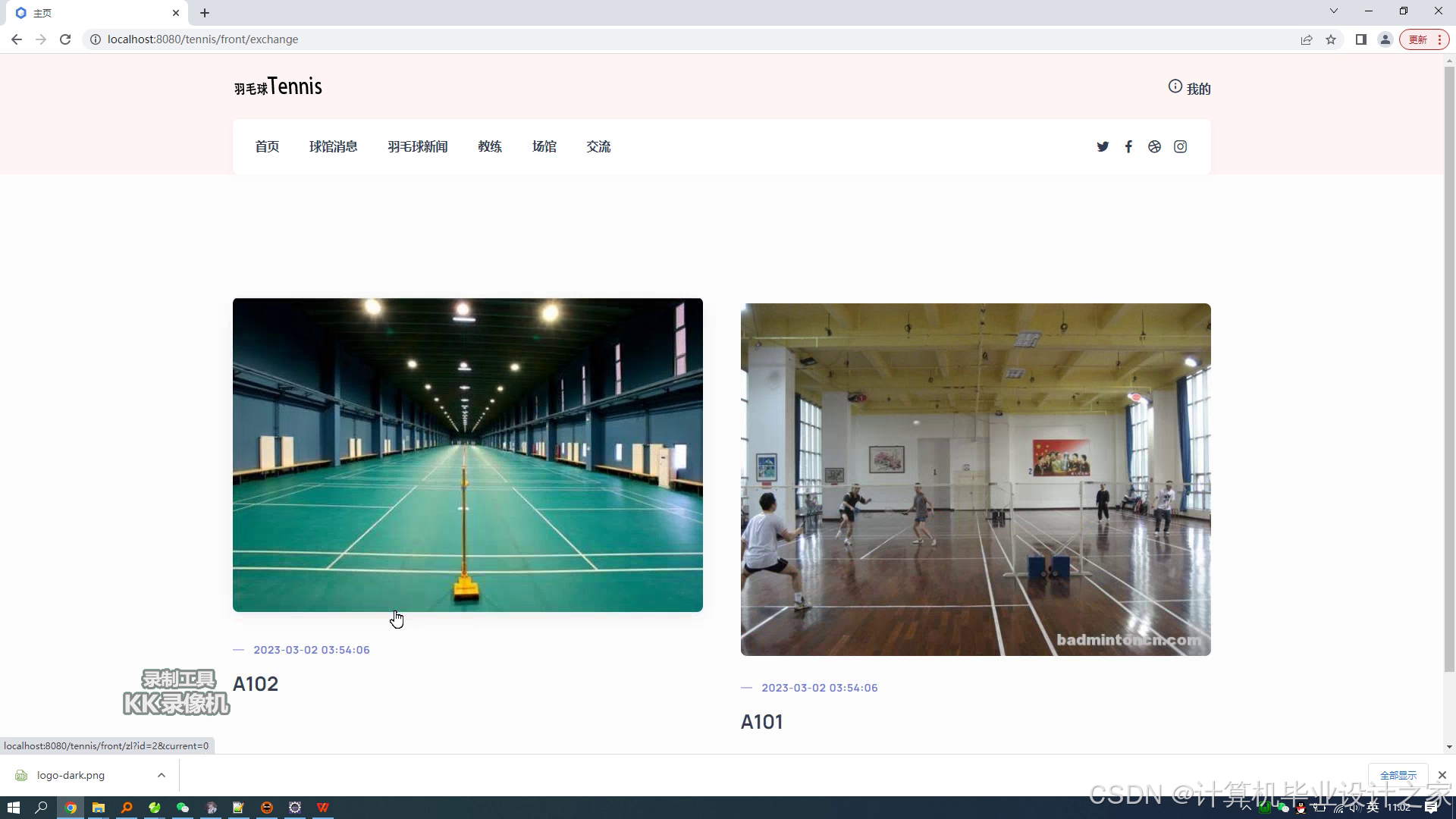Open the Facebook social icon
Screen dimensions: 1456x819
click(x=1128, y=146)
